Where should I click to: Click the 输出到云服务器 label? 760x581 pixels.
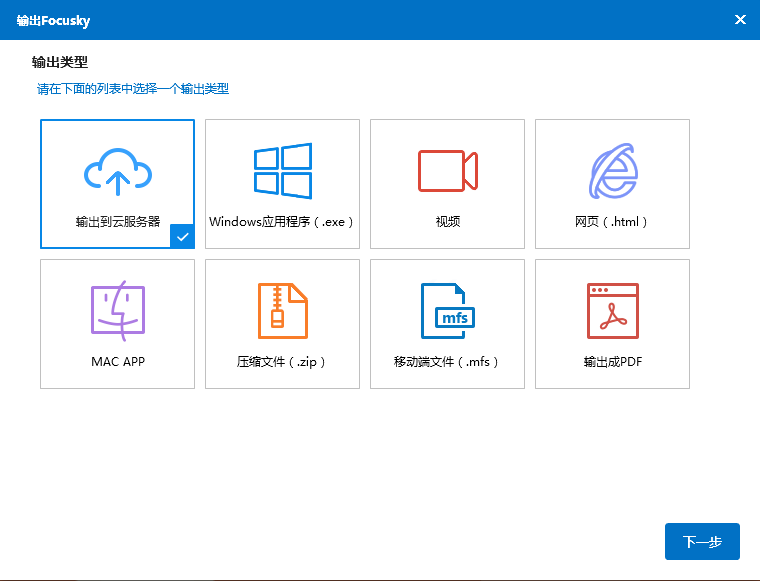point(118,221)
